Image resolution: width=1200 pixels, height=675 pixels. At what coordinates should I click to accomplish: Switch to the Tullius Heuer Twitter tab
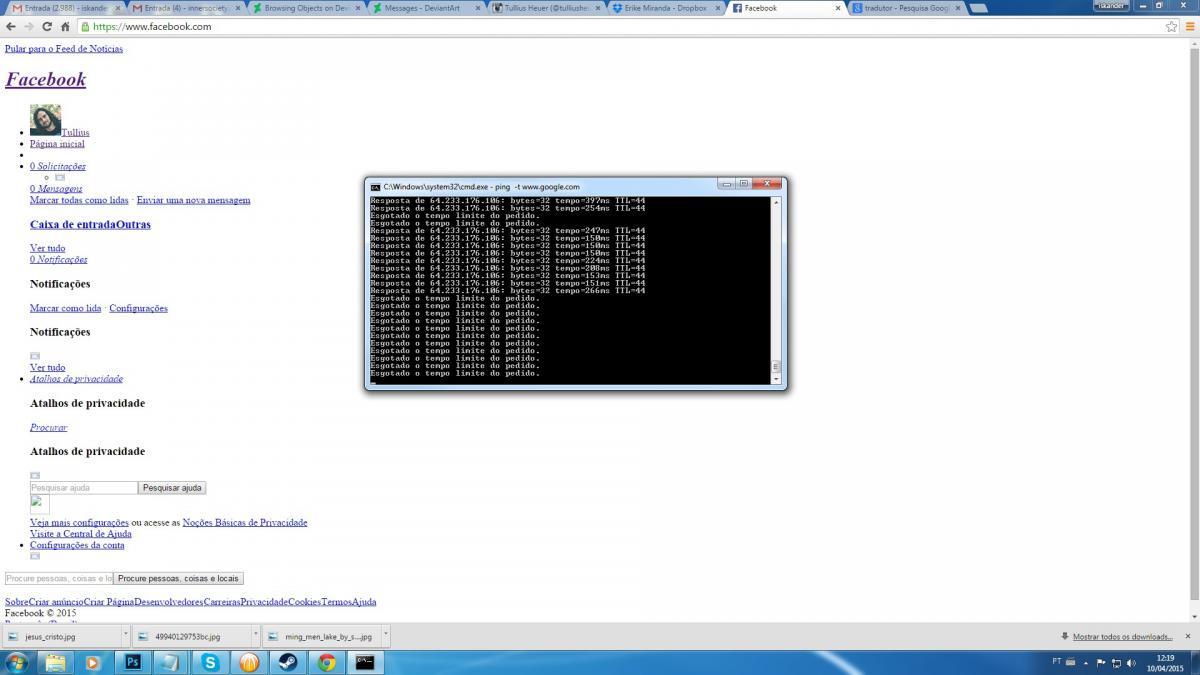click(546, 8)
